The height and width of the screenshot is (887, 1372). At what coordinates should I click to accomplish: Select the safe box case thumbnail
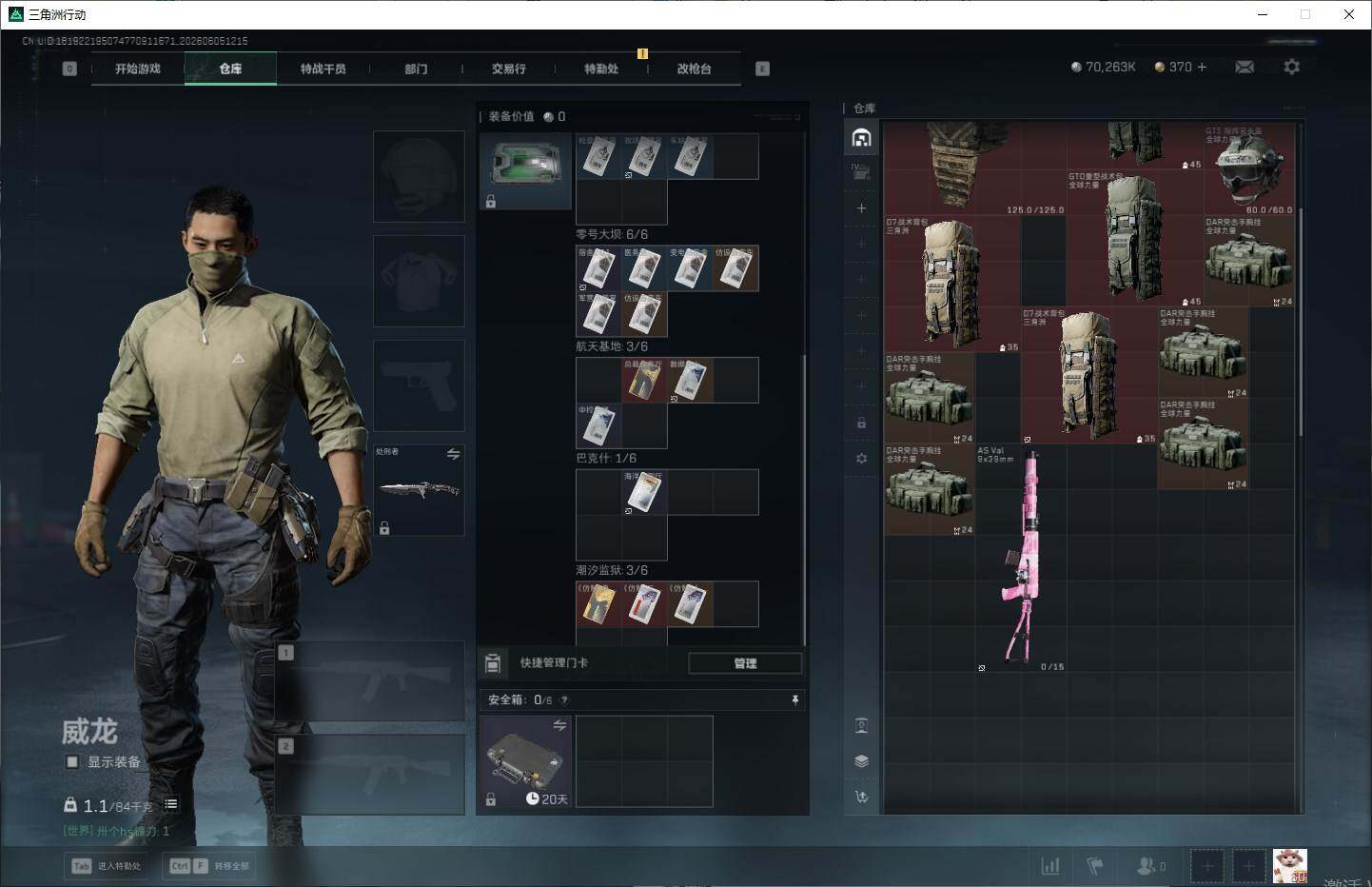coord(525,761)
